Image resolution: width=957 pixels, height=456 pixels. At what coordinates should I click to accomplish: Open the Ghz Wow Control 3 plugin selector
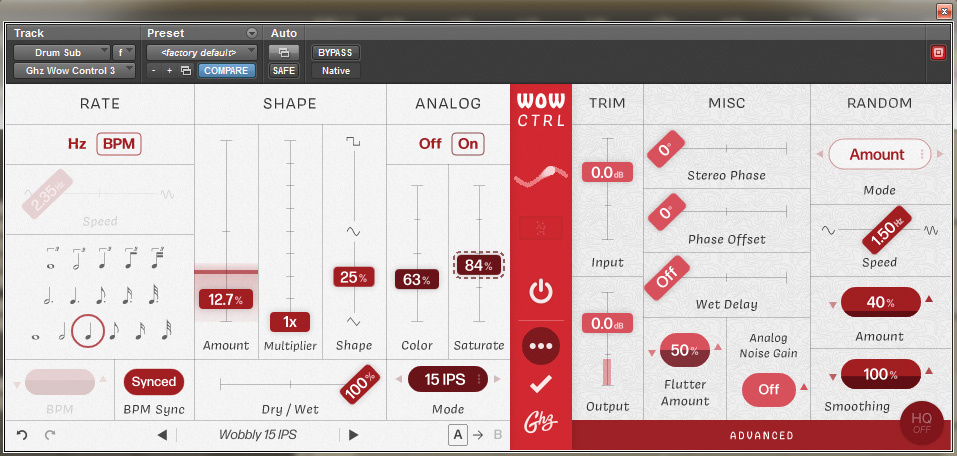74,71
